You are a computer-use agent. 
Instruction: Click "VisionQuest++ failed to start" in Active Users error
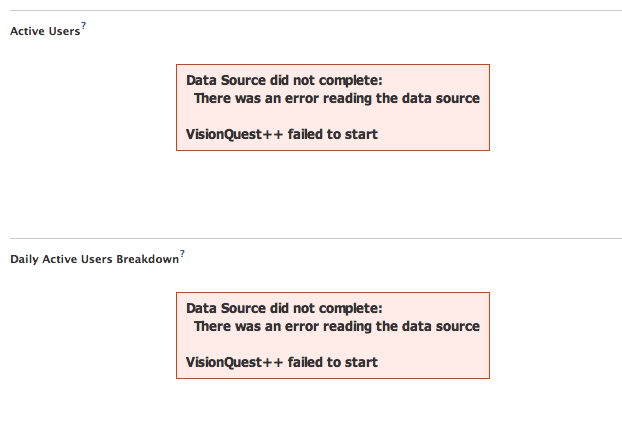(282, 135)
